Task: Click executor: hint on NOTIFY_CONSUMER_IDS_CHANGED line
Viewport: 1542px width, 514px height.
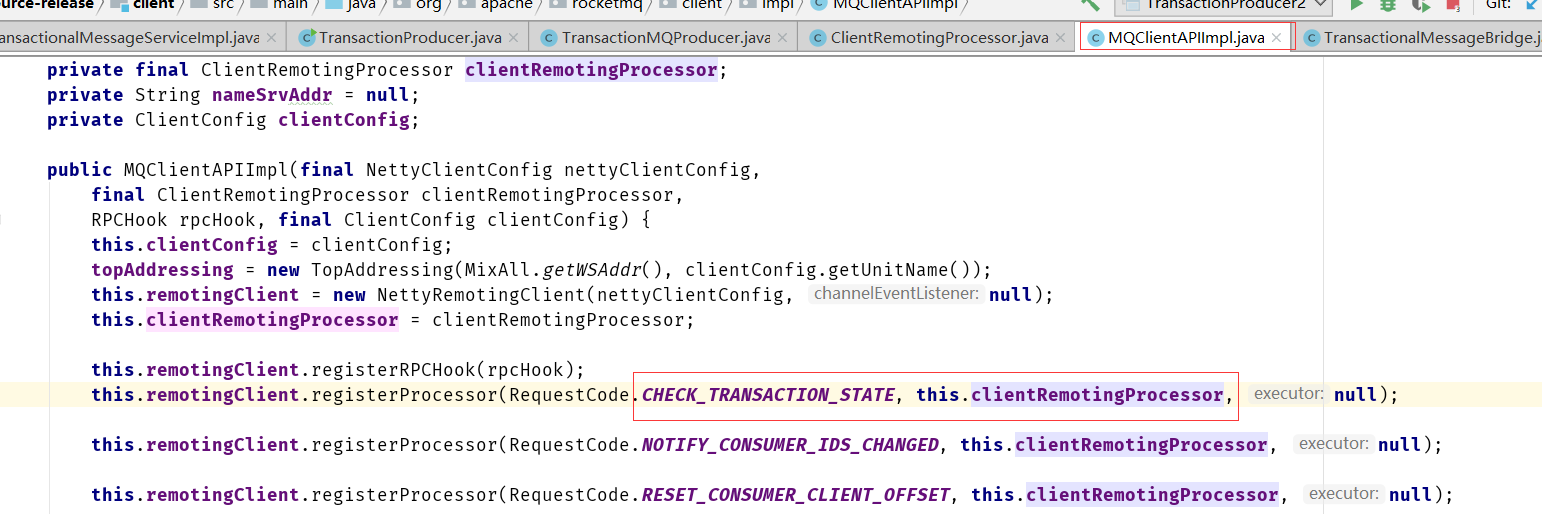Action: (1332, 444)
